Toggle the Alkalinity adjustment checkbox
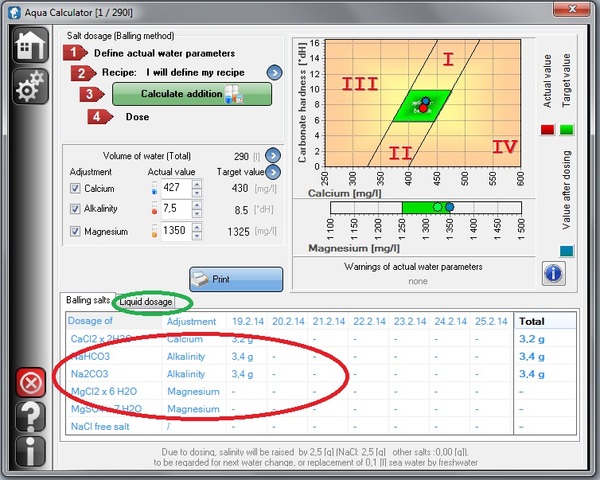The image size is (600, 480). pos(74,209)
